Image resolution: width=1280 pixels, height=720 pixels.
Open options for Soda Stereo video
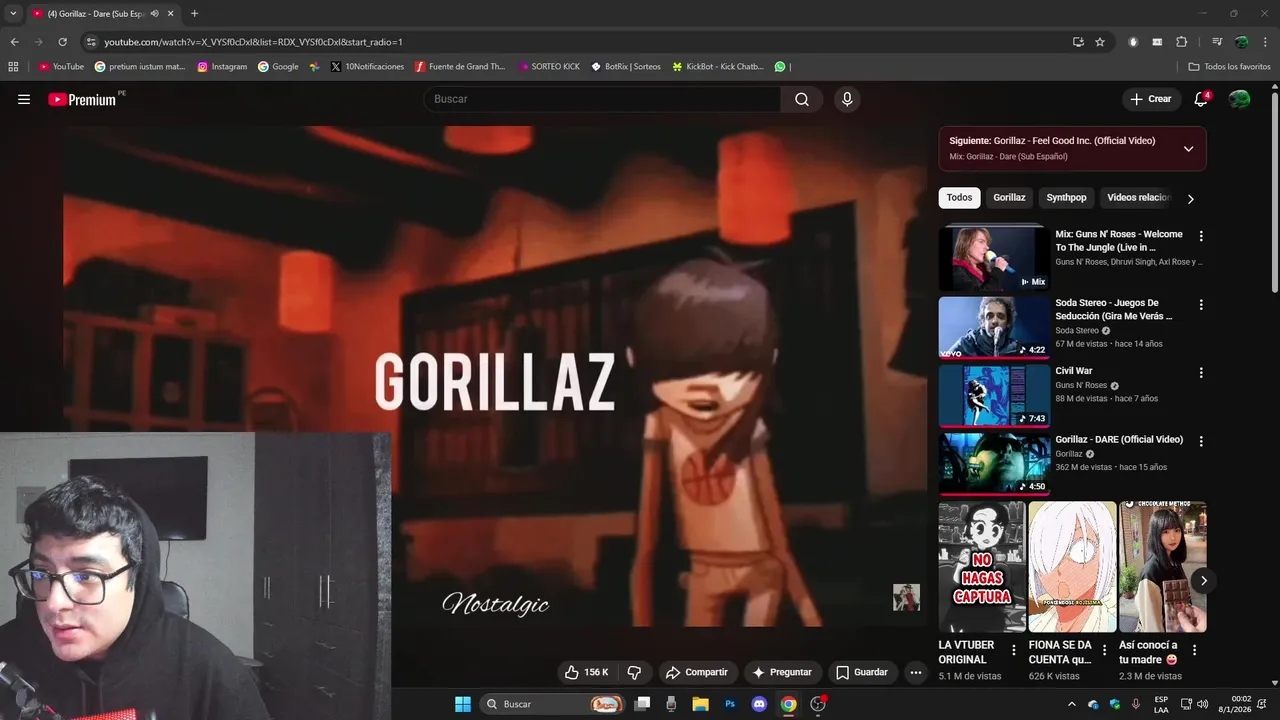(1201, 305)
